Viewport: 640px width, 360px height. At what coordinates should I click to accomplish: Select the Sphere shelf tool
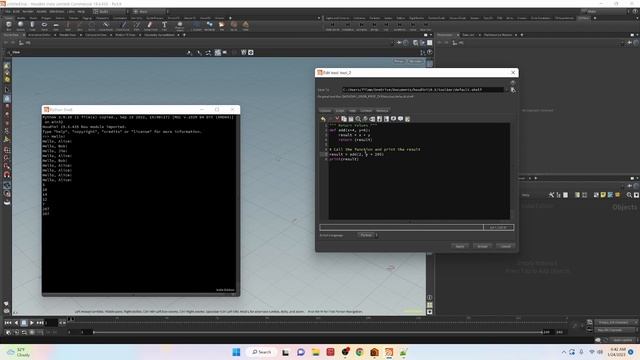pyautogui.click(x=20, y=26)
